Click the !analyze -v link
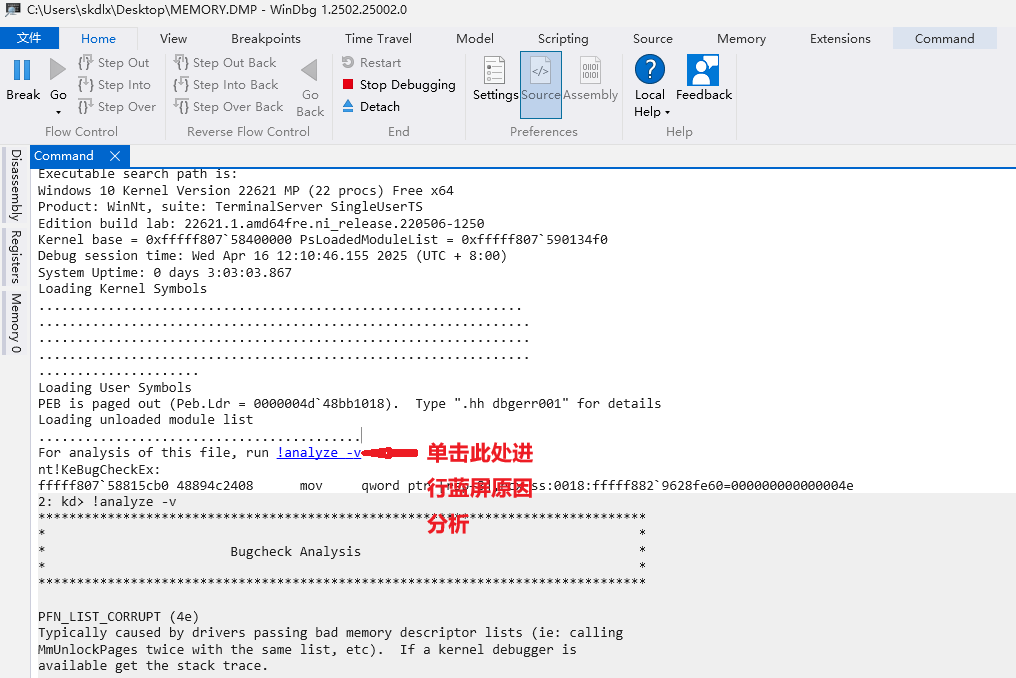This screenshot has width=1016, height=678. pos(319,452)
